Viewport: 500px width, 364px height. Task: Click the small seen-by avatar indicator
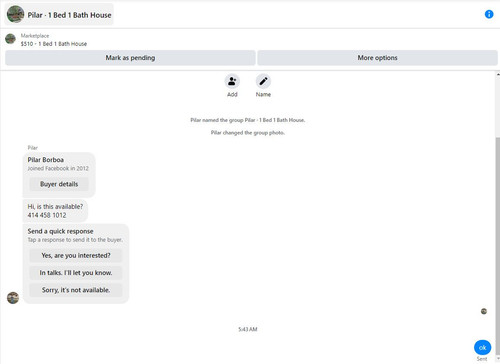tap(484, 311)
